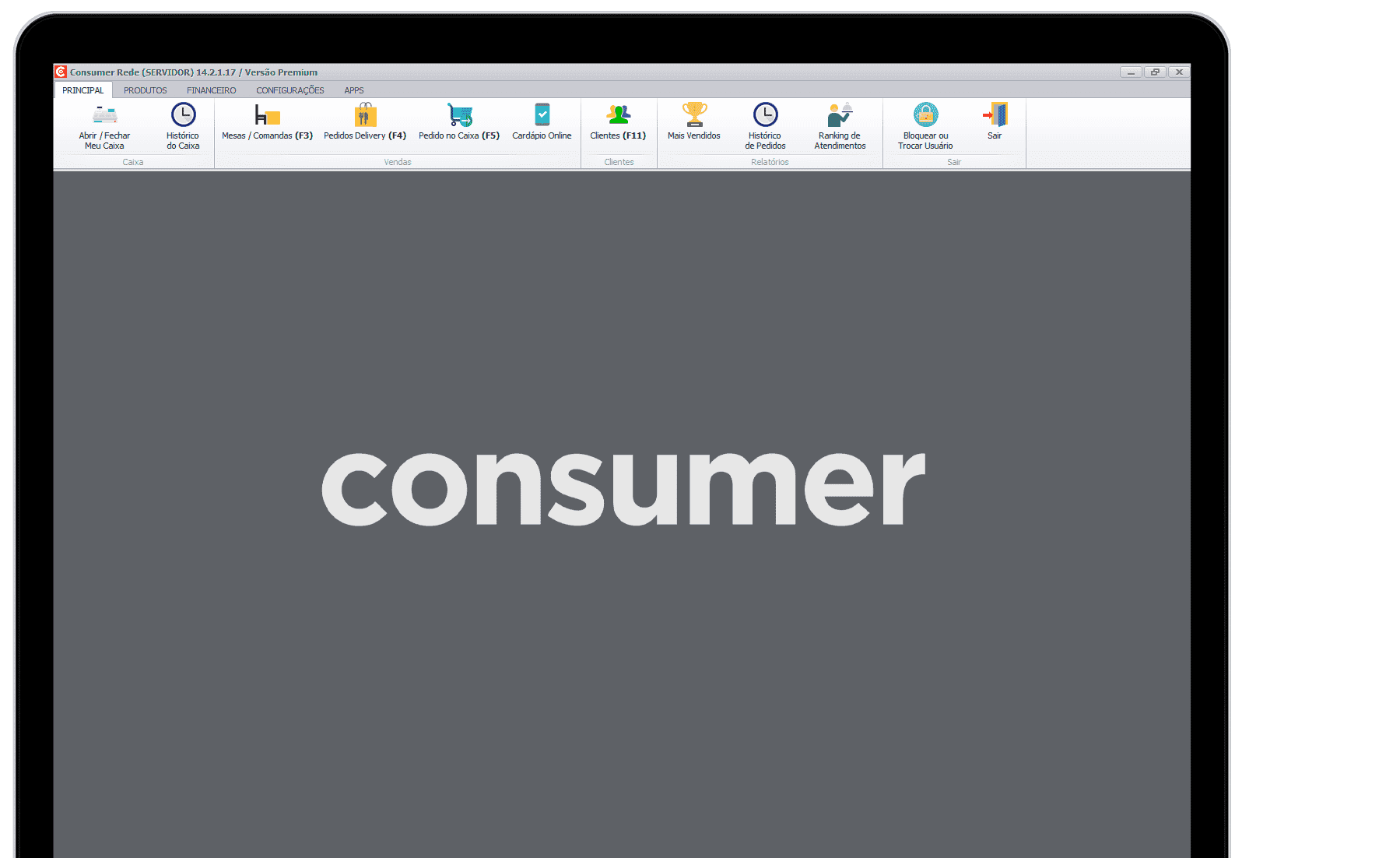Close the Consumer window

point(1179,72)
